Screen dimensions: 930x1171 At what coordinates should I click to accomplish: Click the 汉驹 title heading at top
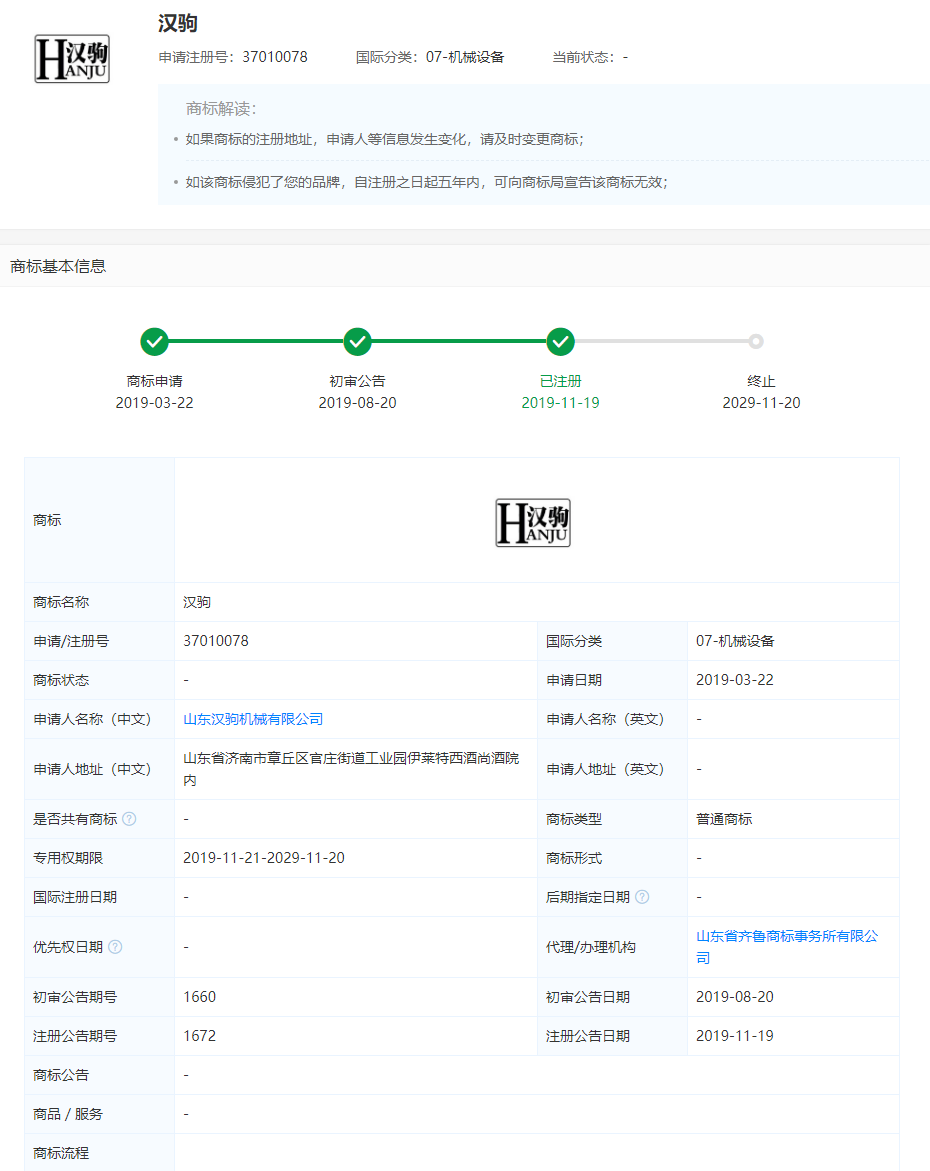pyautogui.click(x=178, y=24)
